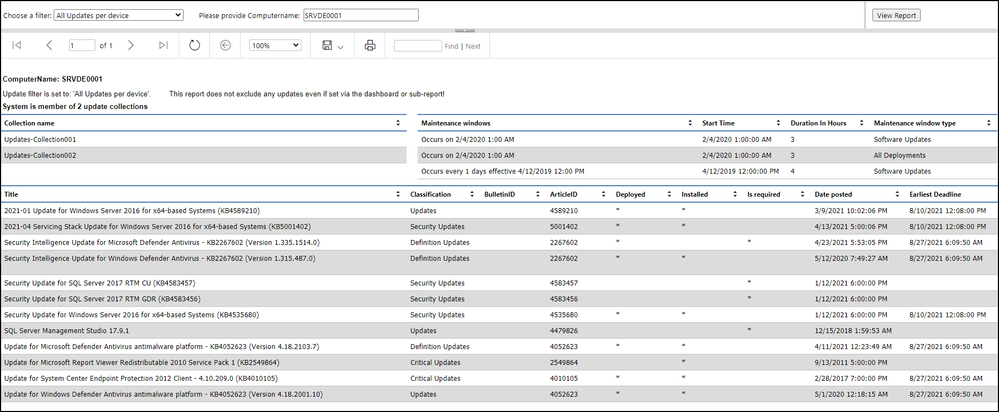
Task: Sort updates by Date posted
Action: click(x=895, y=193)
